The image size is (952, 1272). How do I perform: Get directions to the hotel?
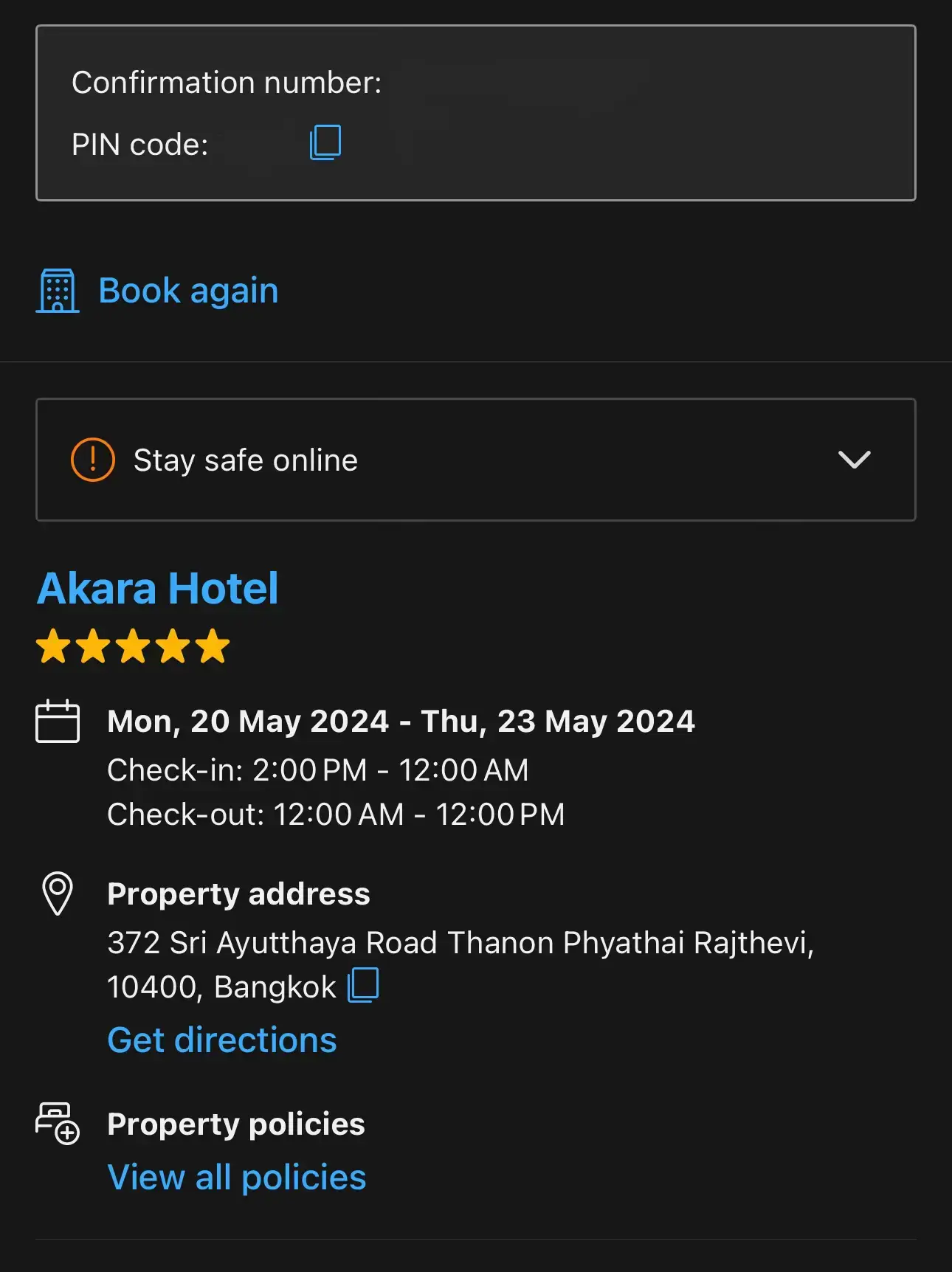[x=222, y=1040]
